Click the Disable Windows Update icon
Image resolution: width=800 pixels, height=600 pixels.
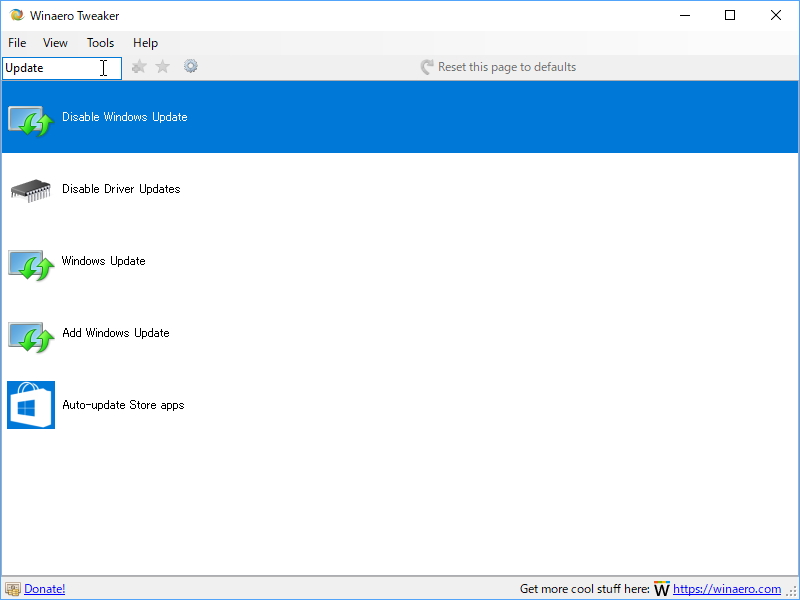coord(31,120)
